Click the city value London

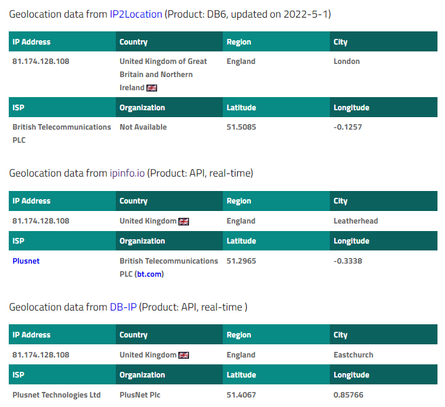pyautogui.click(x=347, y=61)
